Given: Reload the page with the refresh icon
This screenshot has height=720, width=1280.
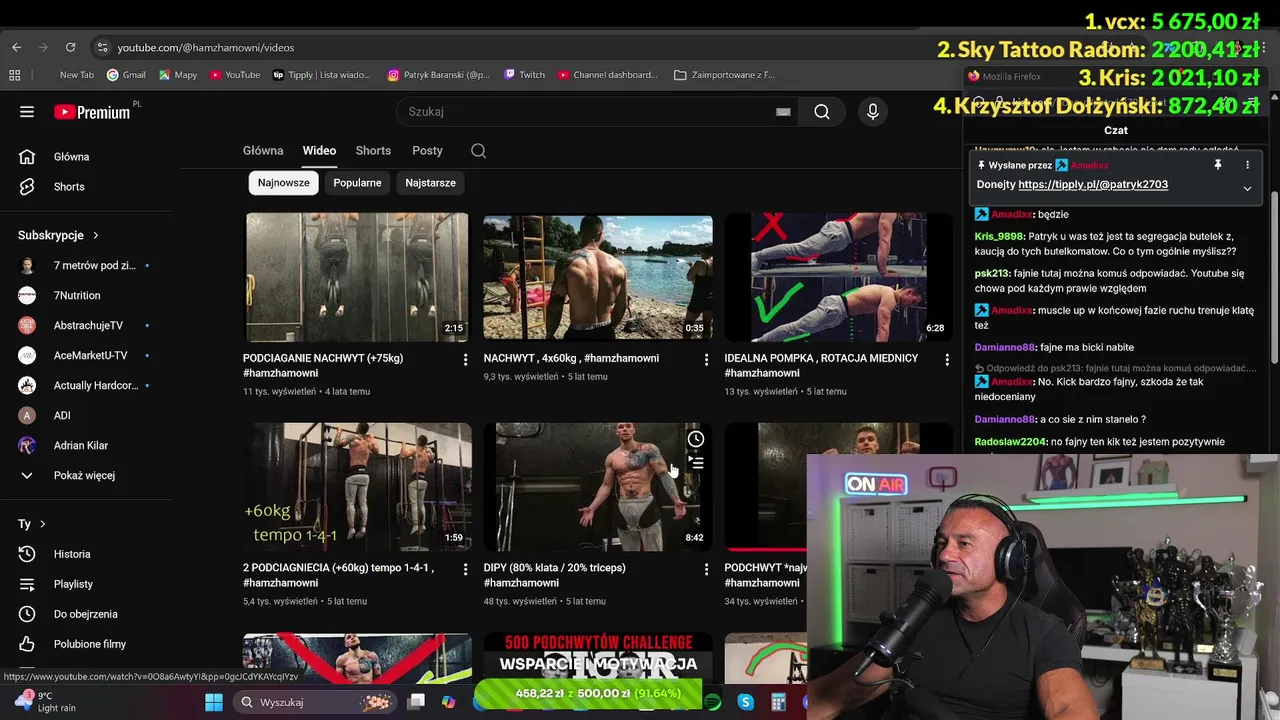Looking at the screenshot, I should [70, 47].
